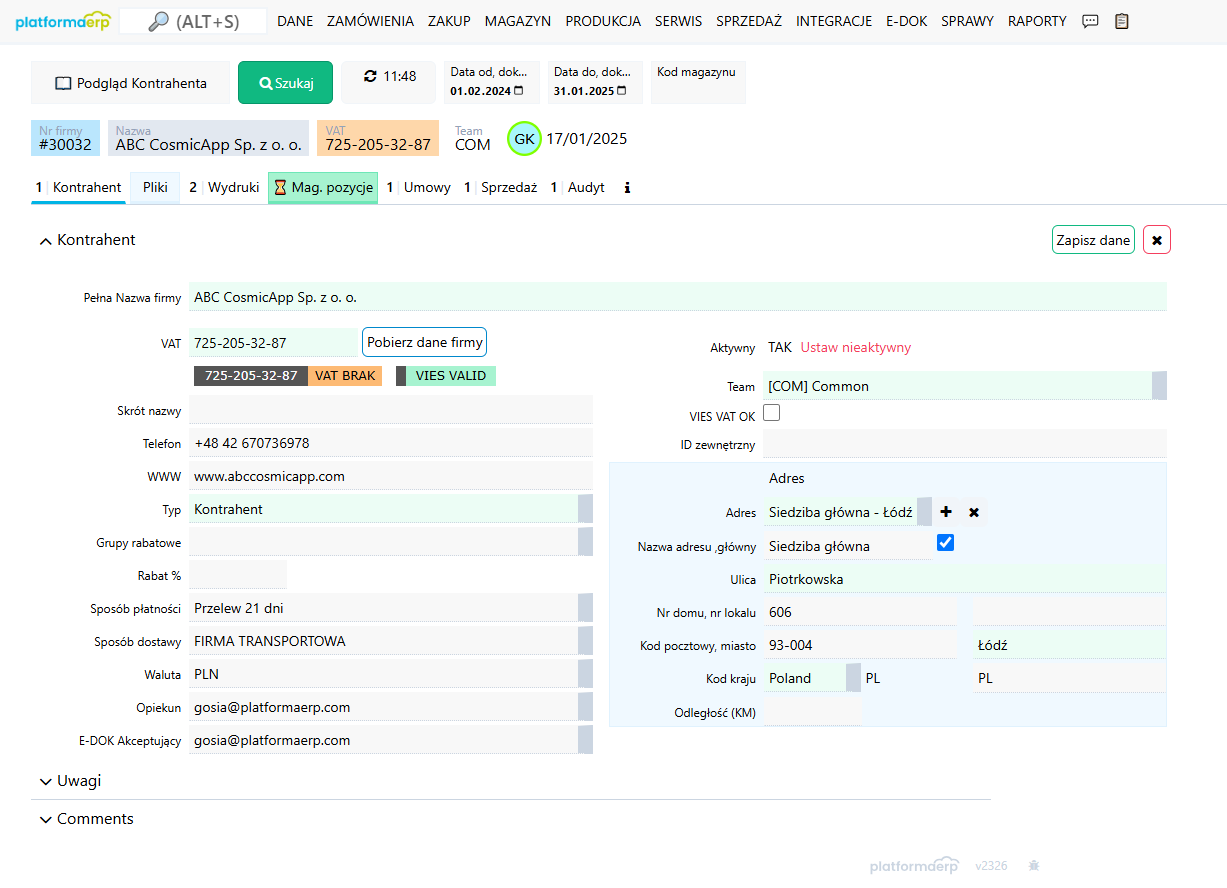The height and width of the screenshot is (888, 1227).
Task: Click the clipboard icon in top menu
Action: coord(1122,21)
